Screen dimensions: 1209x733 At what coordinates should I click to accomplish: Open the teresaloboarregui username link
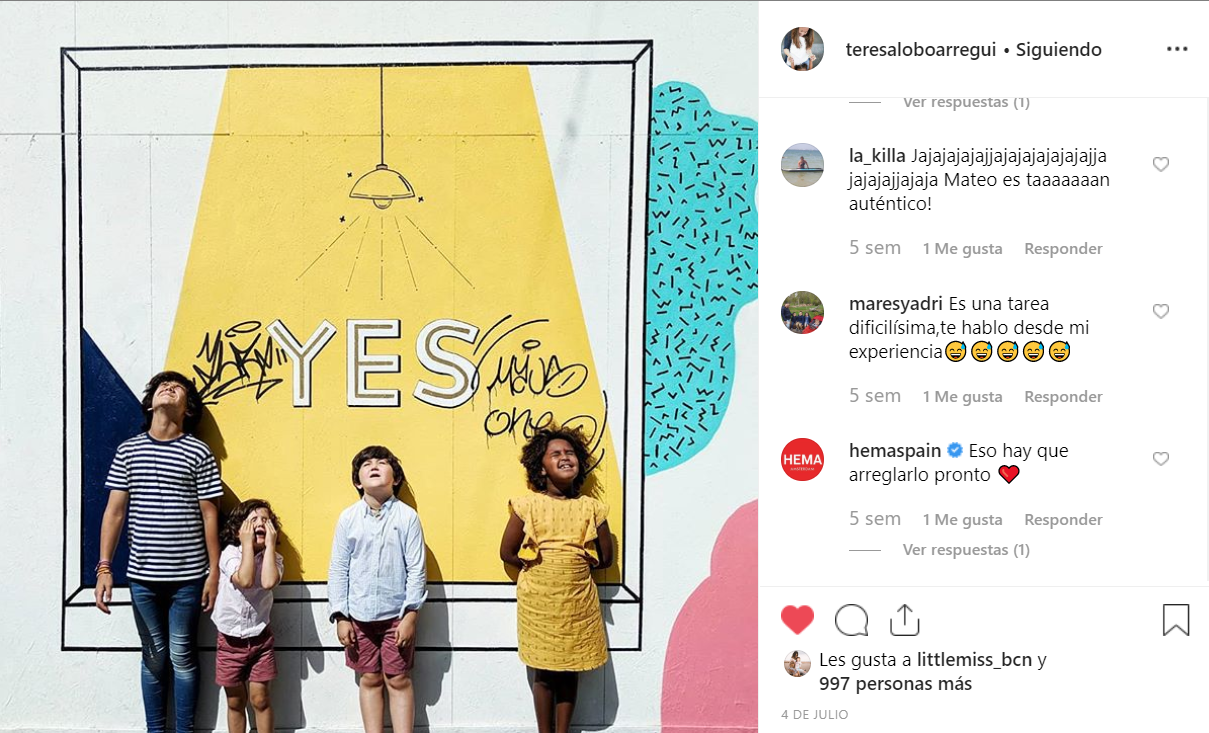920,50
